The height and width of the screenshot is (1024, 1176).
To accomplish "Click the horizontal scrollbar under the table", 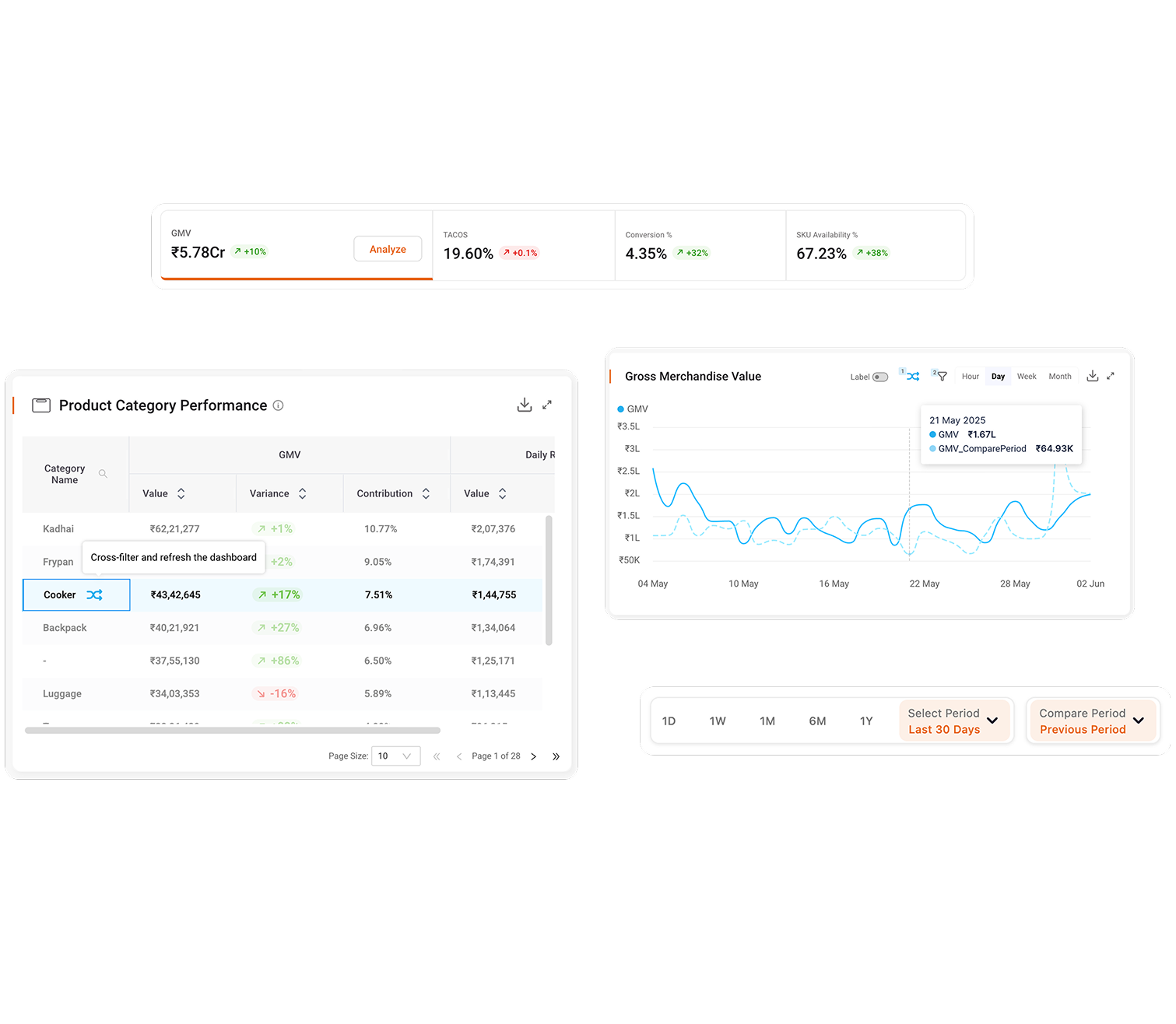I will click(233, 731).
